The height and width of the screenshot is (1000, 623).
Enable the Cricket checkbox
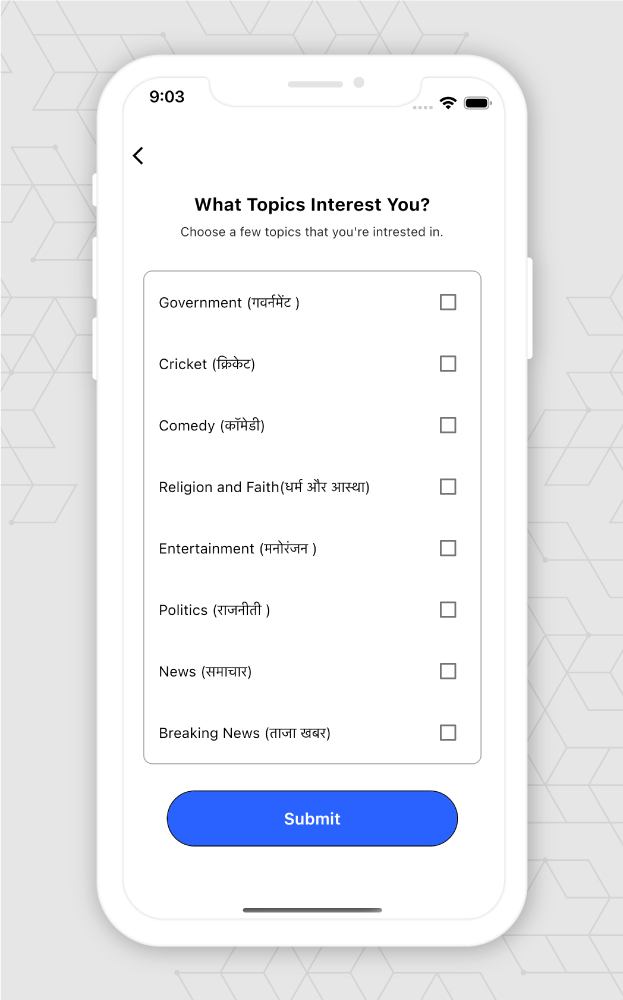click(448, 364)
